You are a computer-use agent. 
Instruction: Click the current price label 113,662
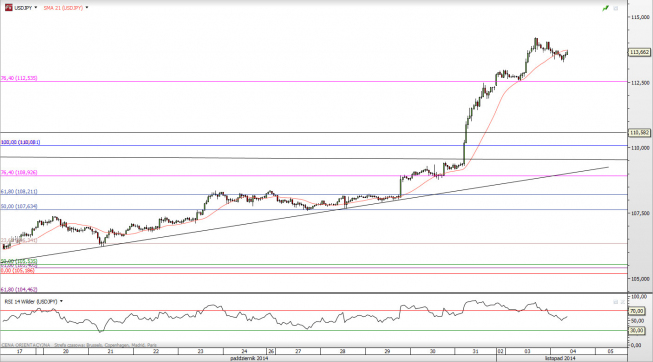639,52
